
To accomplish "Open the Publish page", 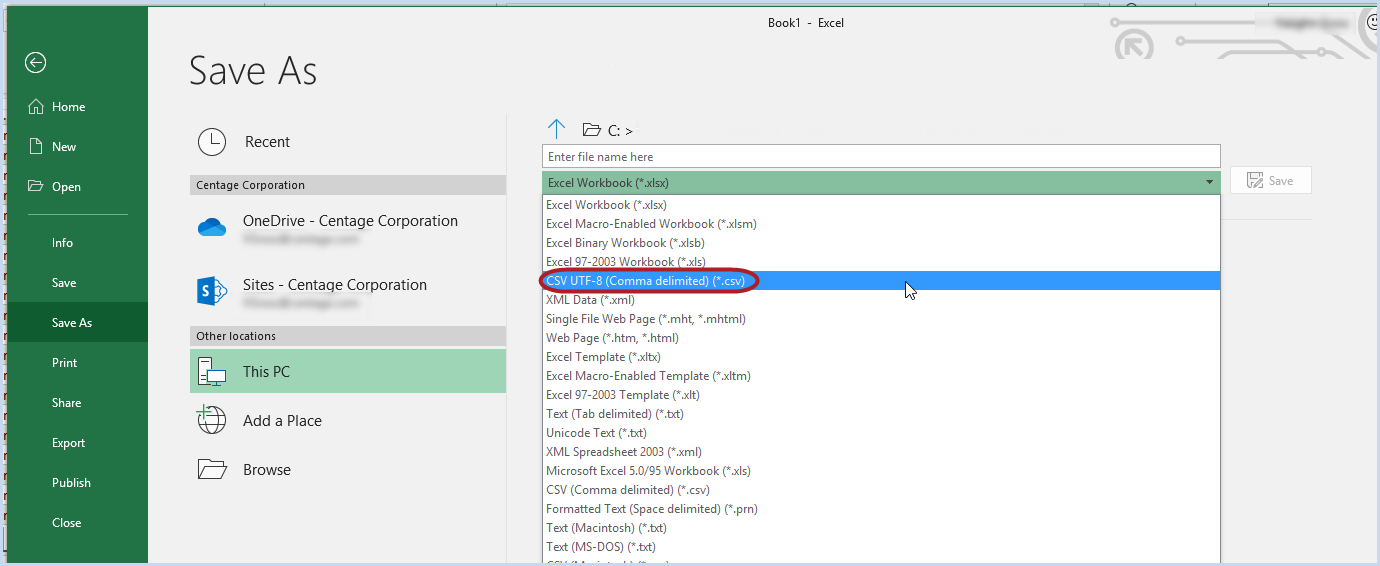I will pyautogui.click(x=72, y=483).
